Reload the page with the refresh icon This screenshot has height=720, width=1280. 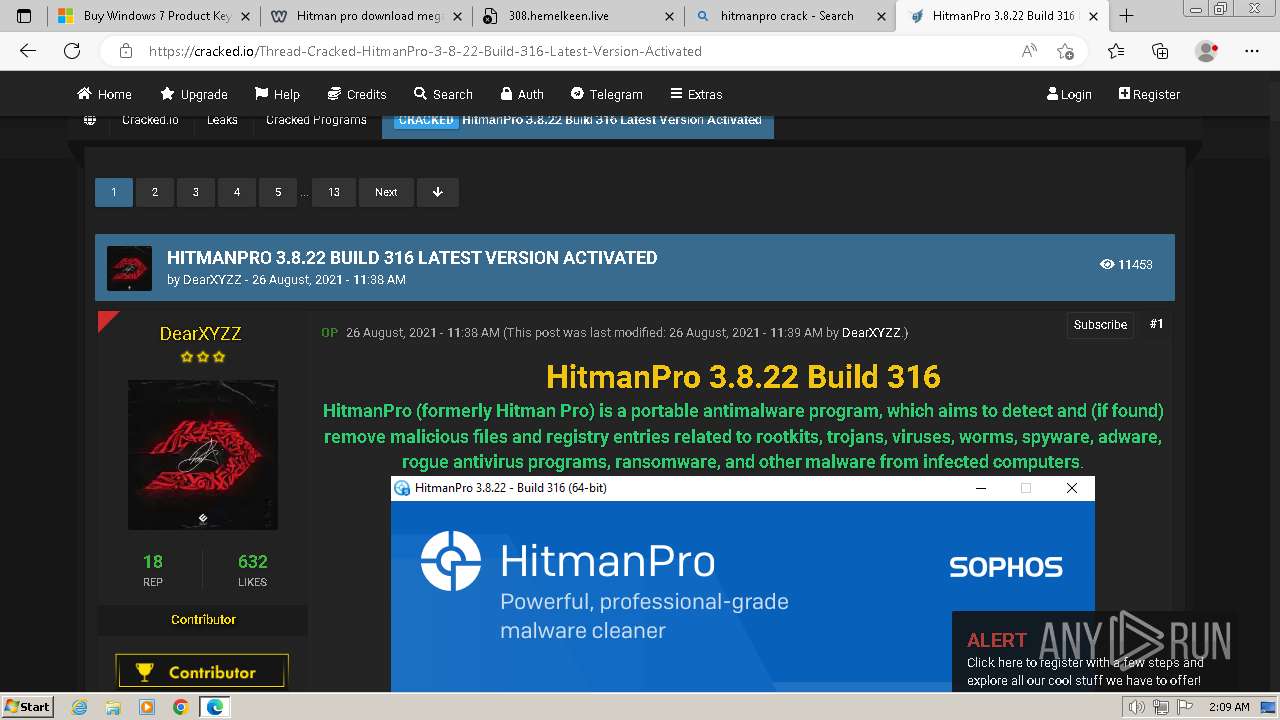pyautogui.click(x=72, y=51)
